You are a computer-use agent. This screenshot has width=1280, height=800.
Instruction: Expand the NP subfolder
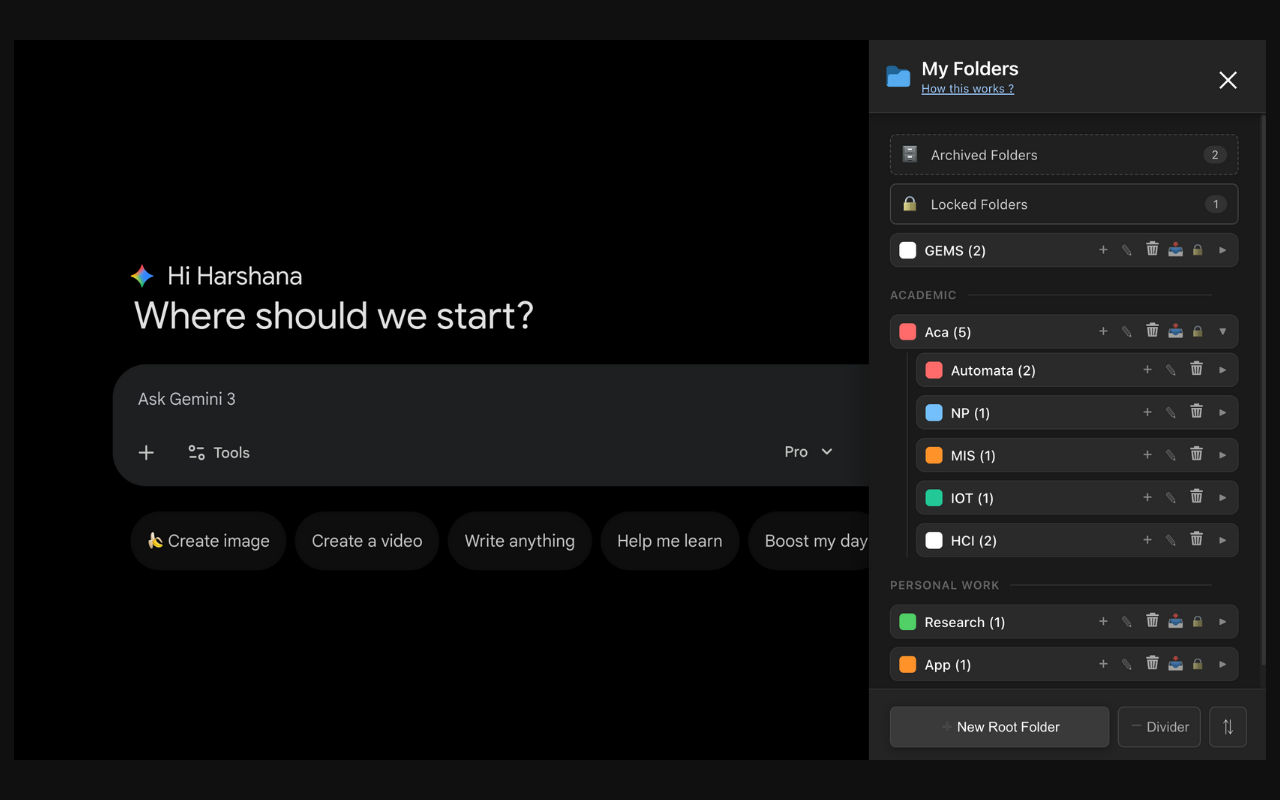(1222, 412)
